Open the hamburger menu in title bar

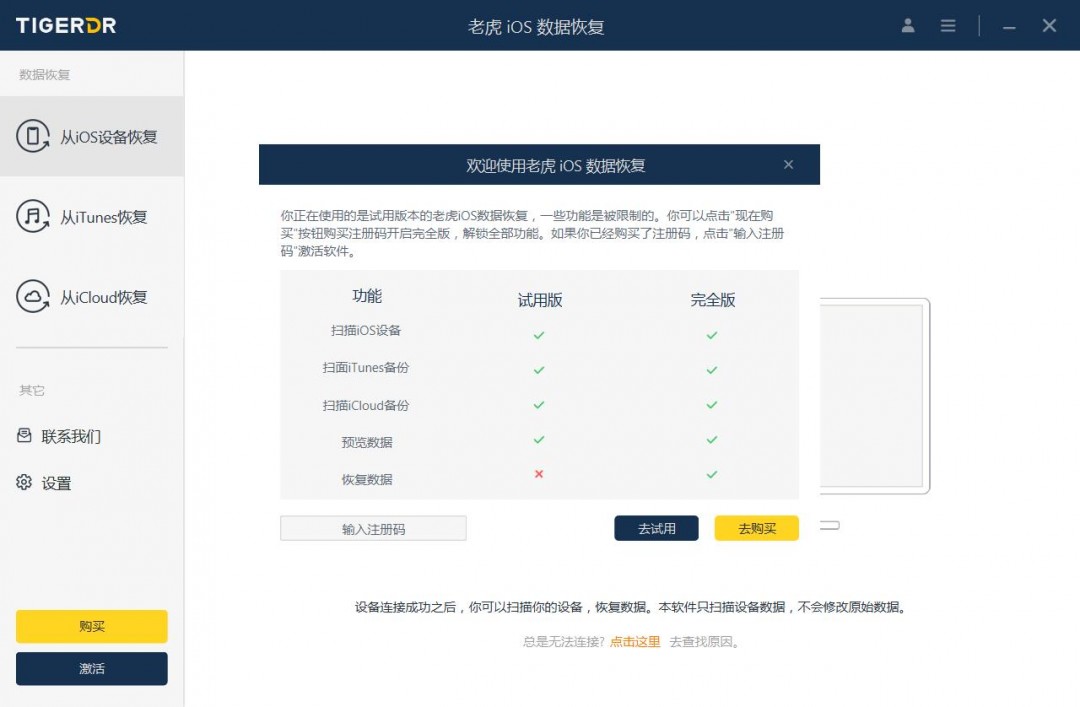pyautogui.click(x=948, y=26)
